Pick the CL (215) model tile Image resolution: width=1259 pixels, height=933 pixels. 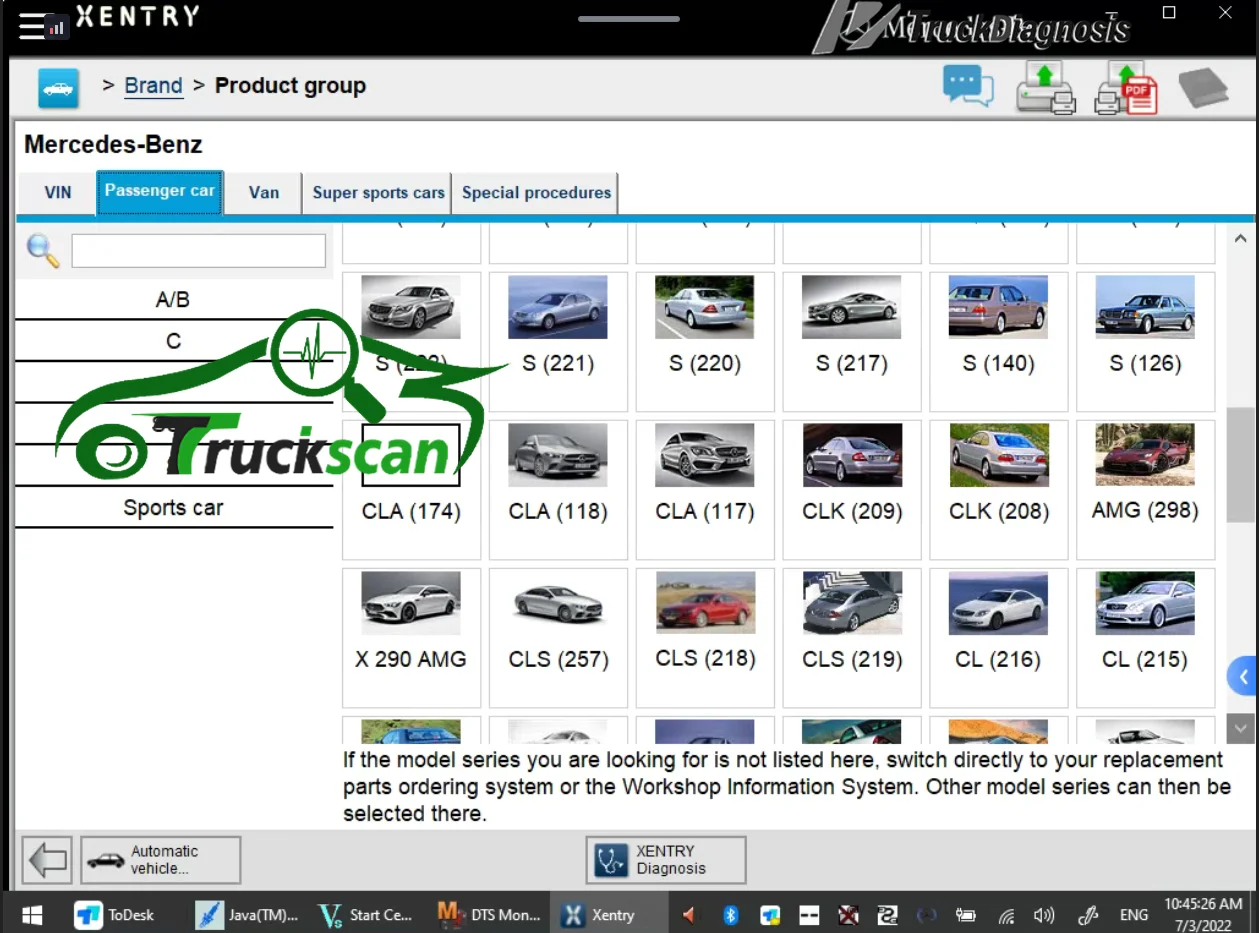pos(1146,637)
